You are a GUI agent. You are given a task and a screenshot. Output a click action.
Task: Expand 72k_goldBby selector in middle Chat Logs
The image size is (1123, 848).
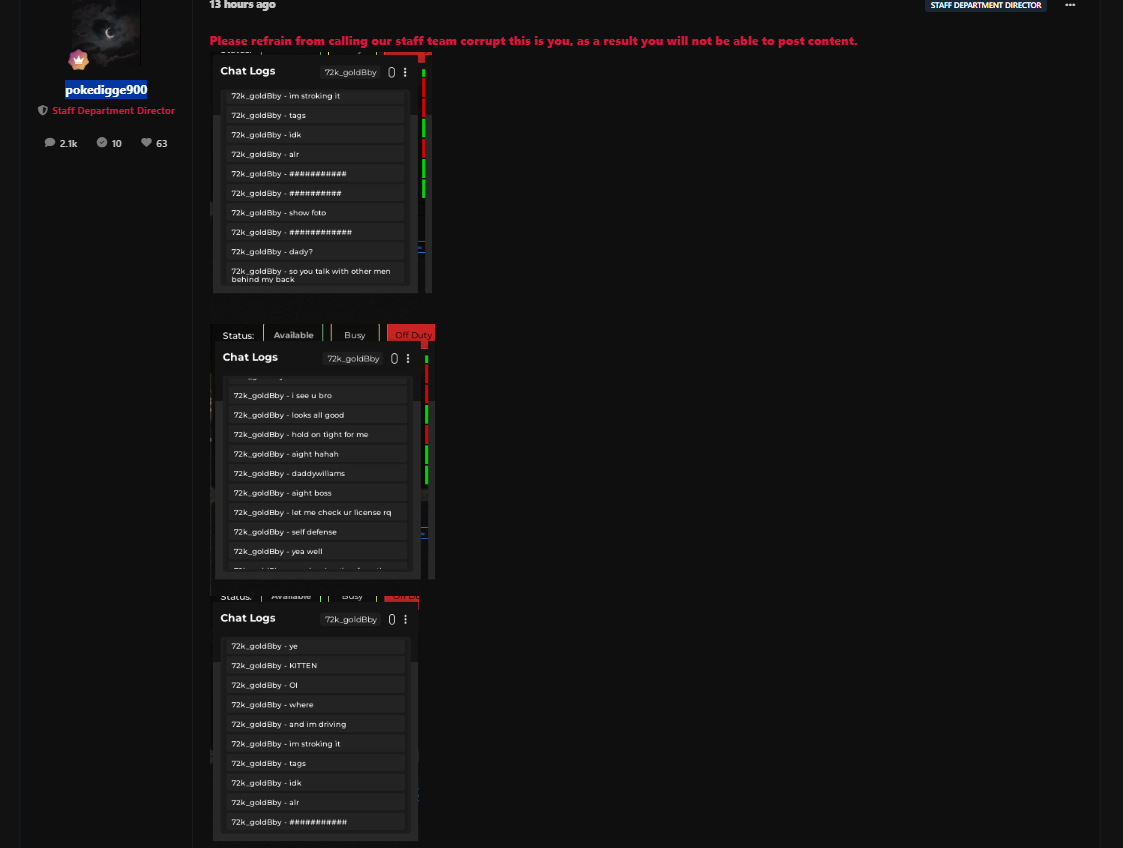353,358
